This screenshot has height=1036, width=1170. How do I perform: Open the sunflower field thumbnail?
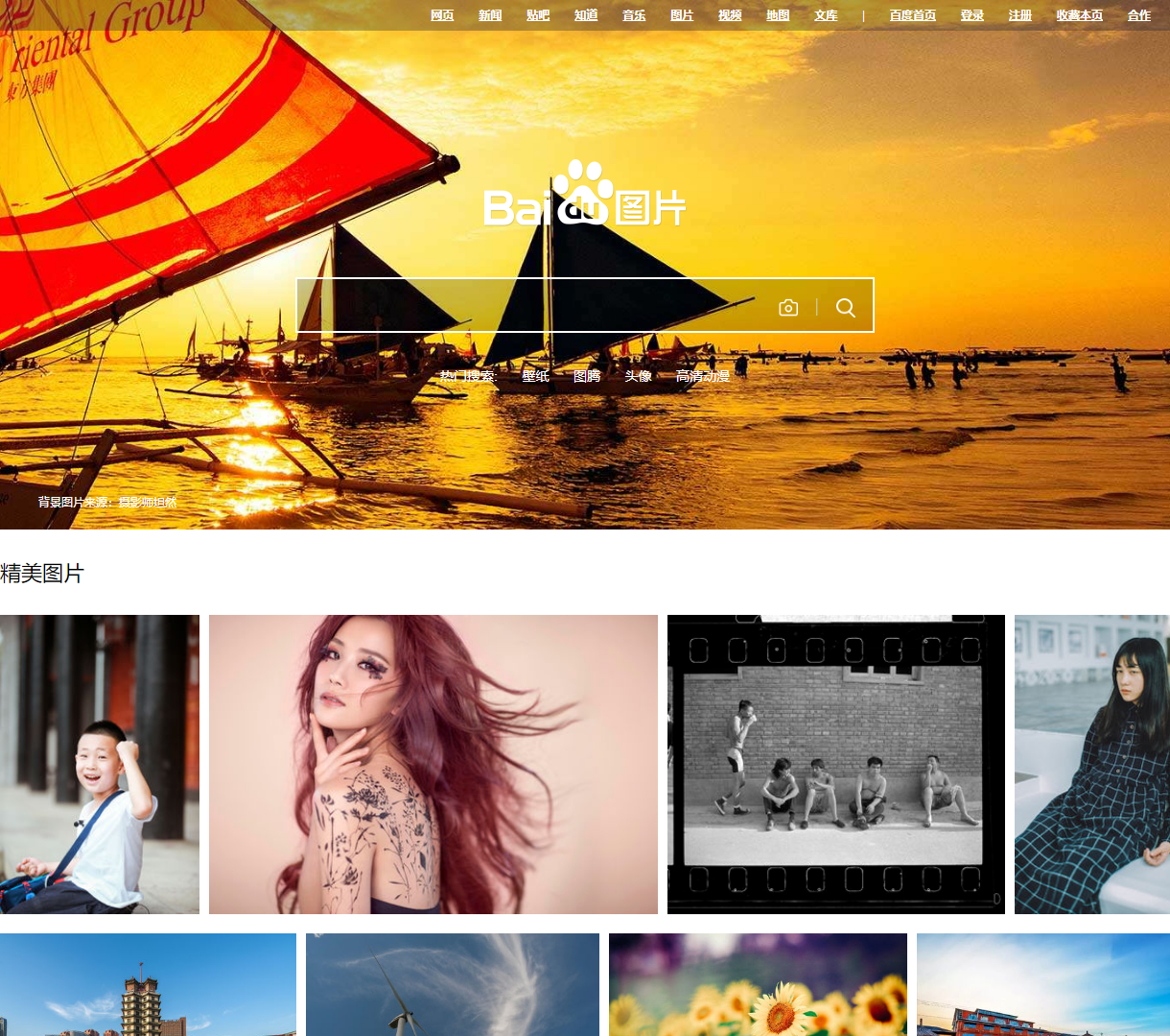tap(758, 985)
